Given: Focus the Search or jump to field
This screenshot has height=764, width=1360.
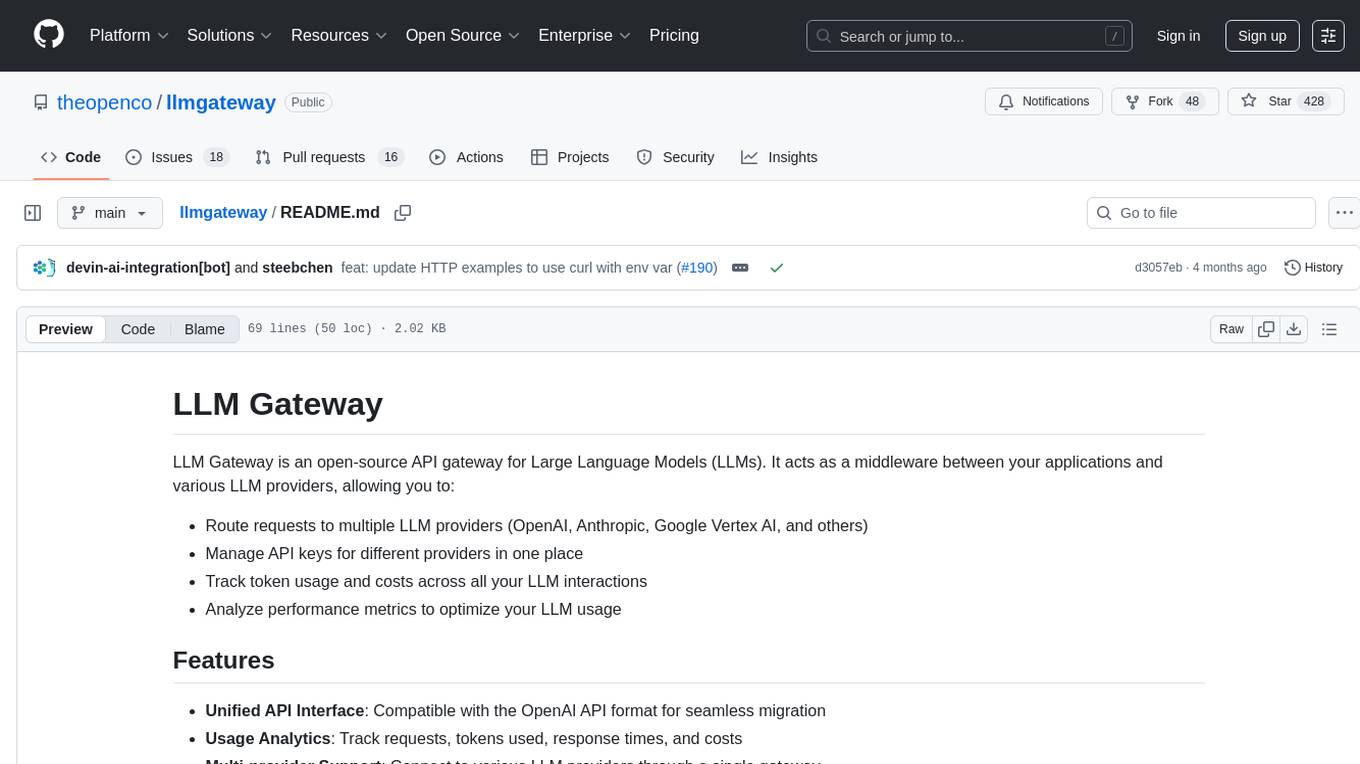Looking at the screenshot, I should pyautogui.click(x=969, y=36).
